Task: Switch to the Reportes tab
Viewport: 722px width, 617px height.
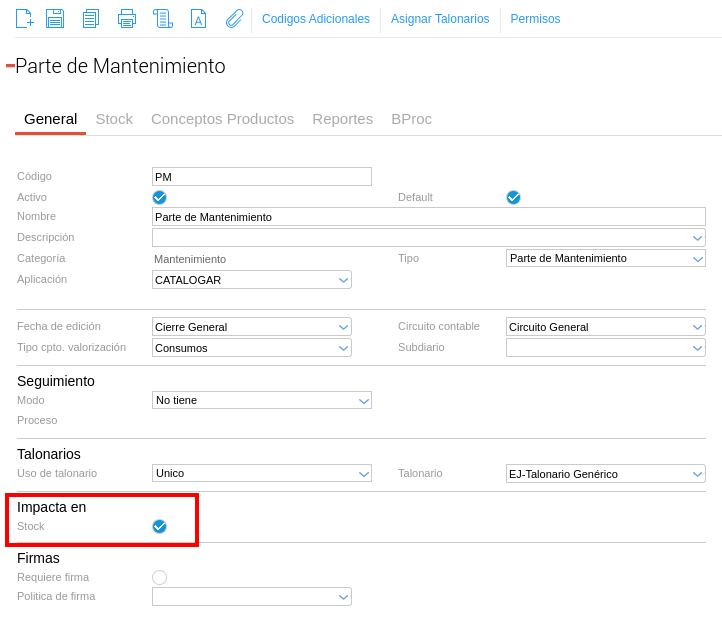Action: click(x=342, y=119)
